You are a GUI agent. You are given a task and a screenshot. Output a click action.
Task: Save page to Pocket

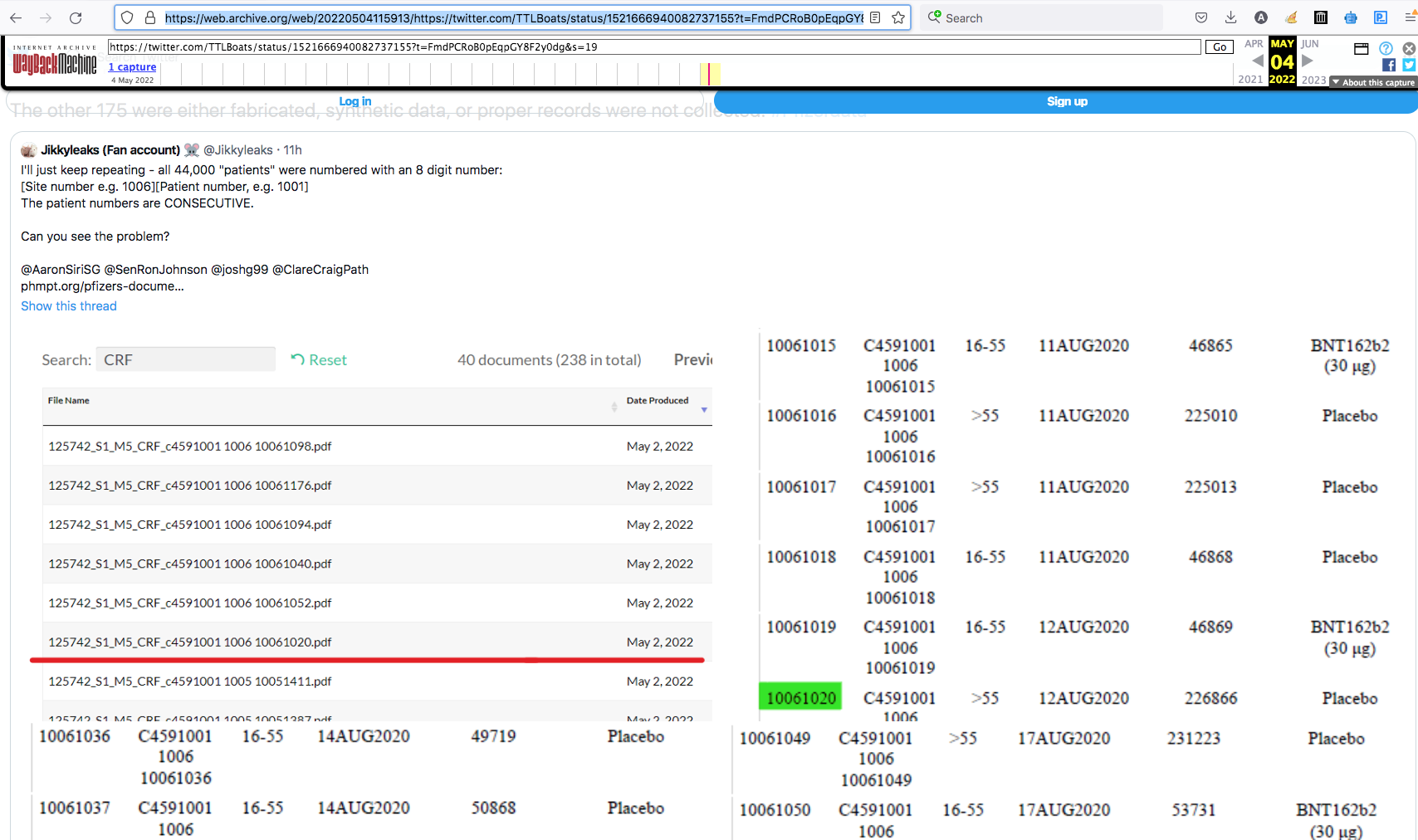pos(1200,17)
